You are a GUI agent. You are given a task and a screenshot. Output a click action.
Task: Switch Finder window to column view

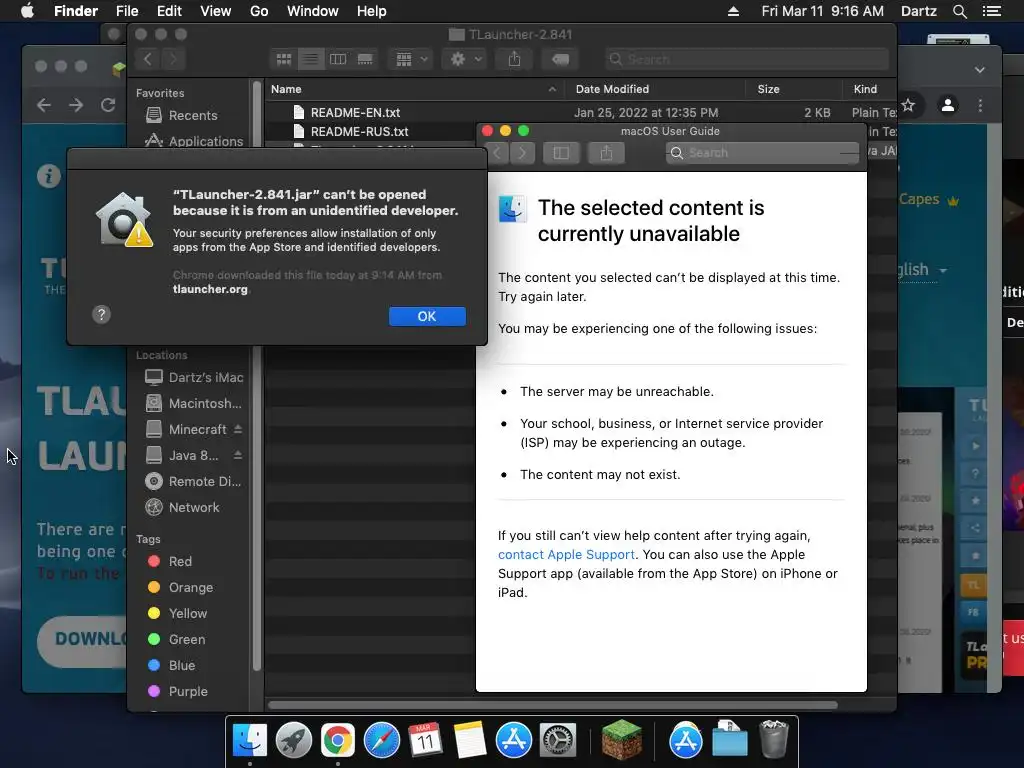(x=338, y=59)
